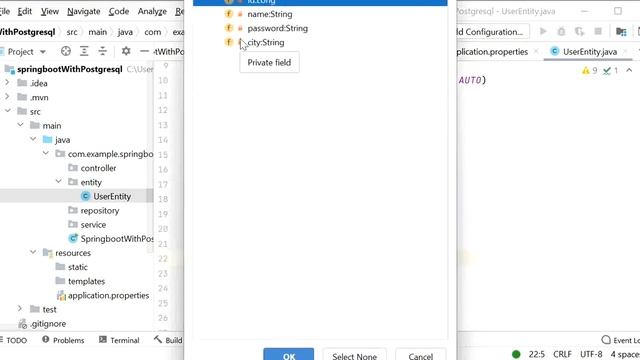Image resolution: width=640 pixels, height=360 pixels.
Task: Collapse the java folder
Action: 33,139
